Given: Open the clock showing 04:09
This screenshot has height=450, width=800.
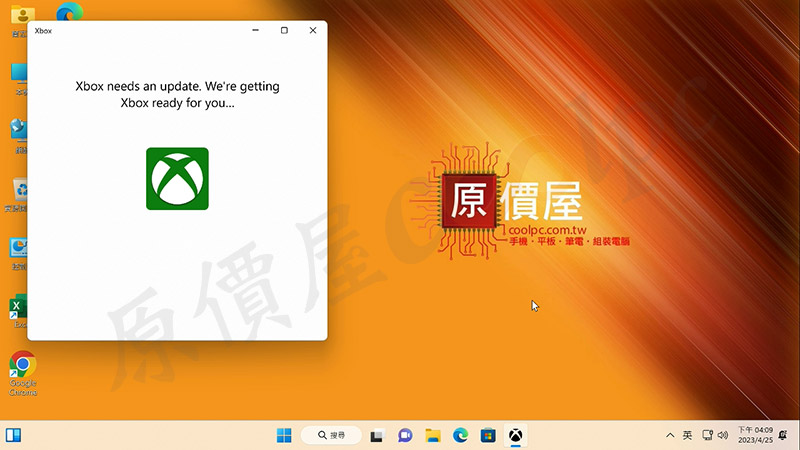Looking at the screenshot, I should [755, 435].
